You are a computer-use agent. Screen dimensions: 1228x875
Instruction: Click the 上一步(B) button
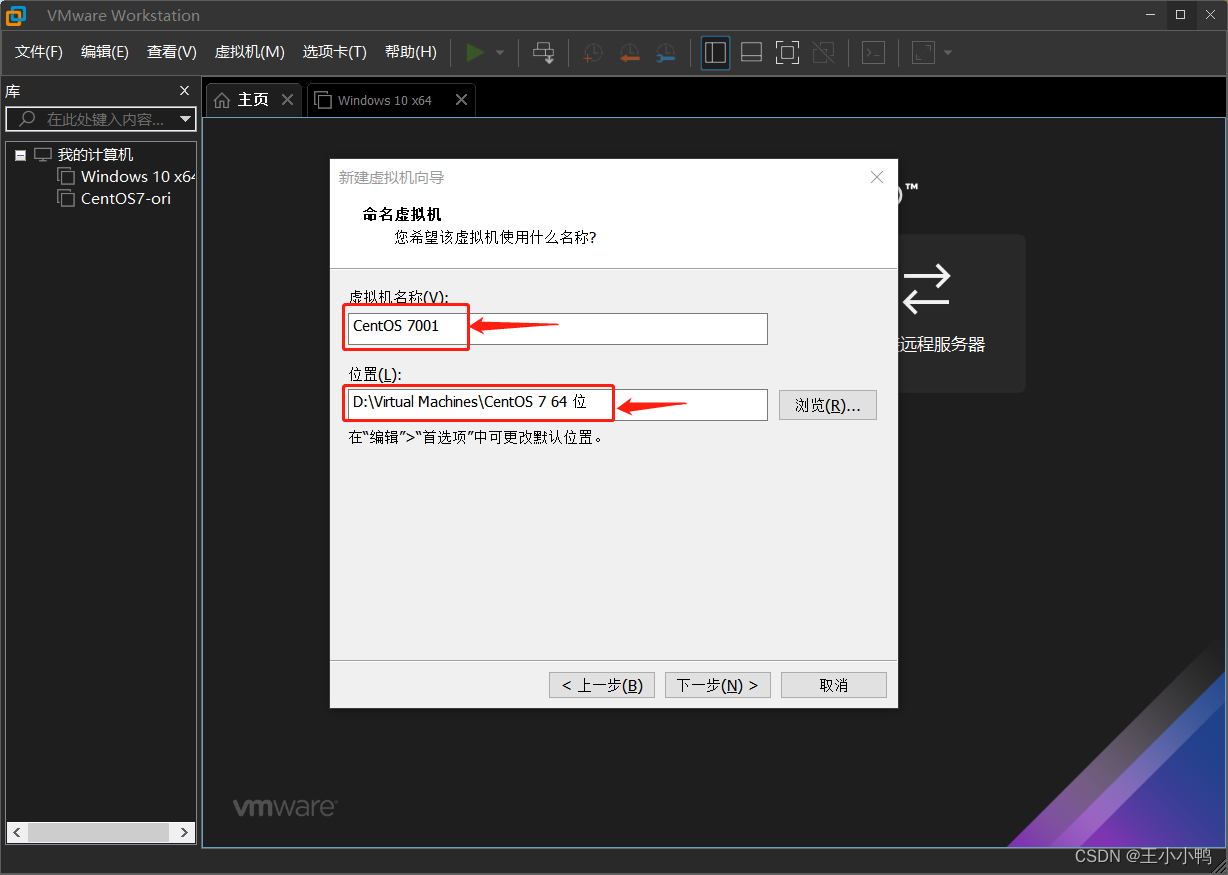(602, 685)
